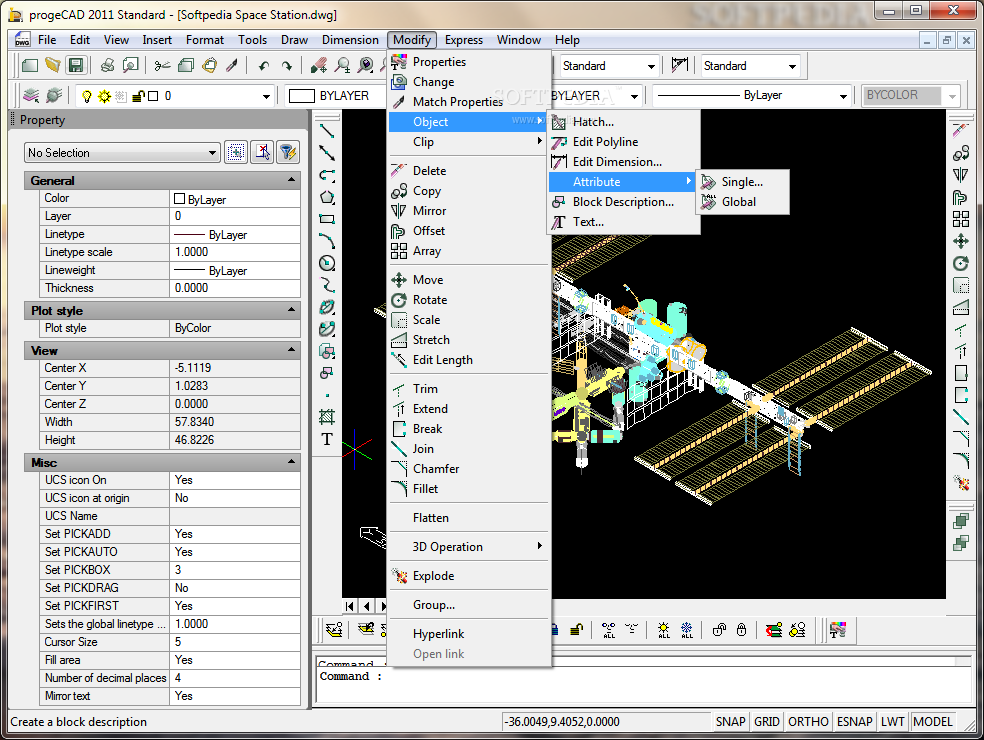Image resolution: width=984 pixels, height=740 pixels.
Task: Click the Rotate icon in right toolbar
Action: tap(961, 263)
